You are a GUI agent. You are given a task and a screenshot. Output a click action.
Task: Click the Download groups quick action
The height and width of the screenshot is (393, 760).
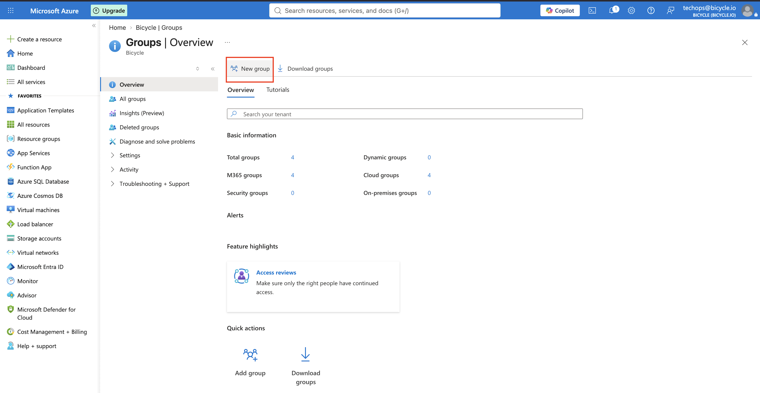click(x=305, y=366)
